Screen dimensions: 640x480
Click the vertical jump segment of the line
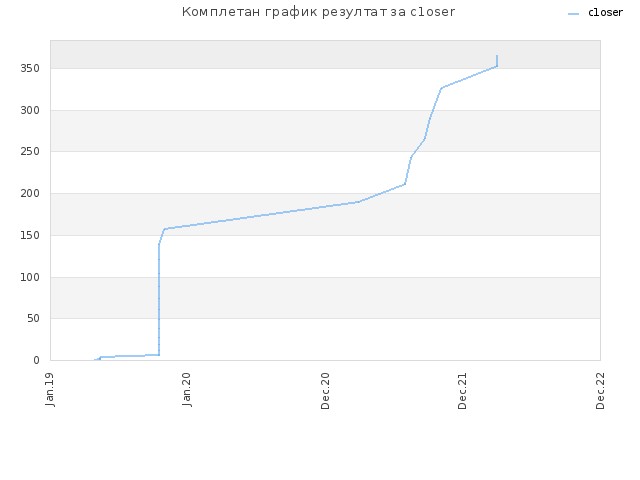[x=159, y=300]
